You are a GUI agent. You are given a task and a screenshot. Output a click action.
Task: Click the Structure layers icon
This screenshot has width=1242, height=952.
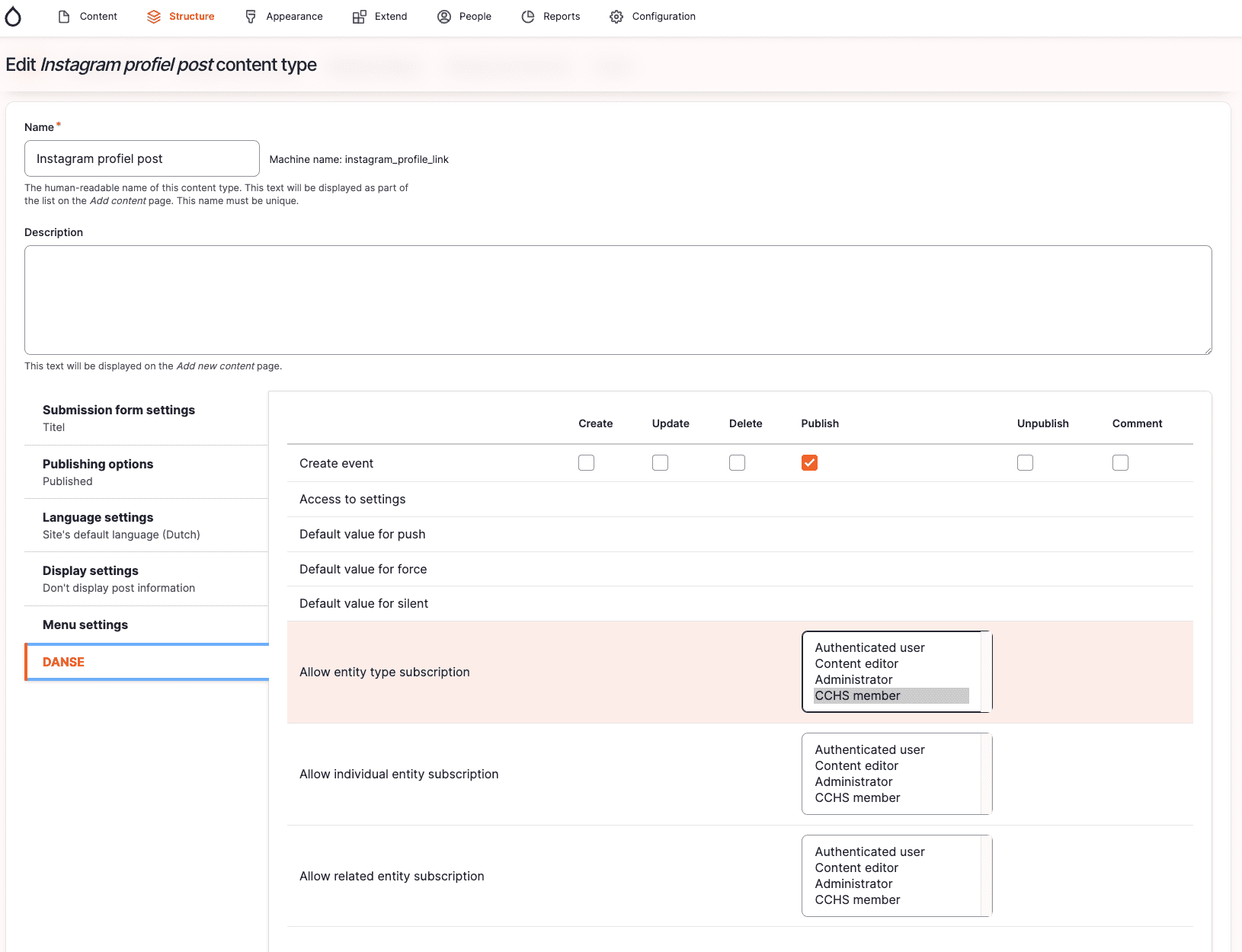[x=154, y=17]
